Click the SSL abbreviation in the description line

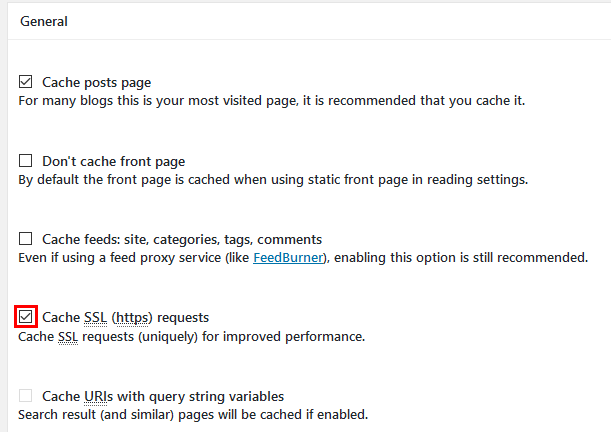tap(68, 336)
